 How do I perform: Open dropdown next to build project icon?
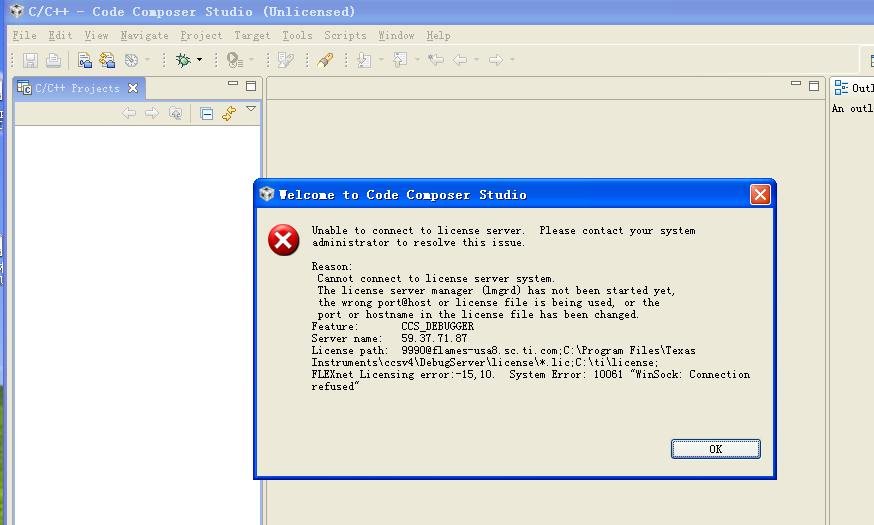147,60
